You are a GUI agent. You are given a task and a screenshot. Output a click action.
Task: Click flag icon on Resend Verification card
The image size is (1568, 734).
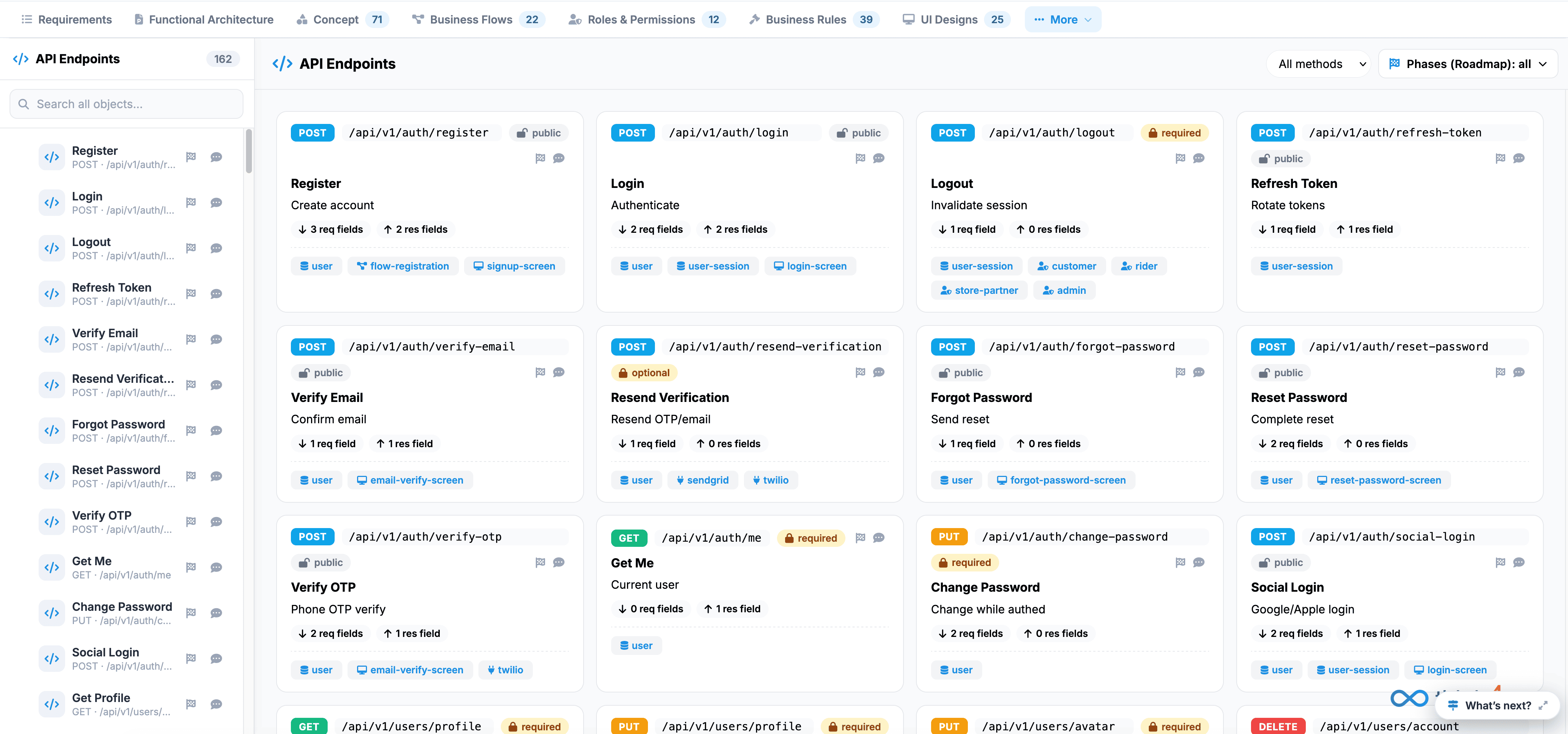tap(860, 373)
